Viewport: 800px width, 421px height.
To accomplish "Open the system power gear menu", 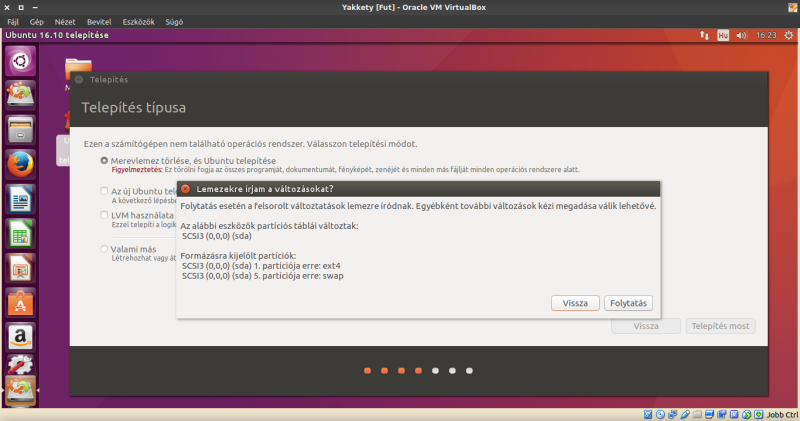I will pyautogui.click(x=787, y=35).
